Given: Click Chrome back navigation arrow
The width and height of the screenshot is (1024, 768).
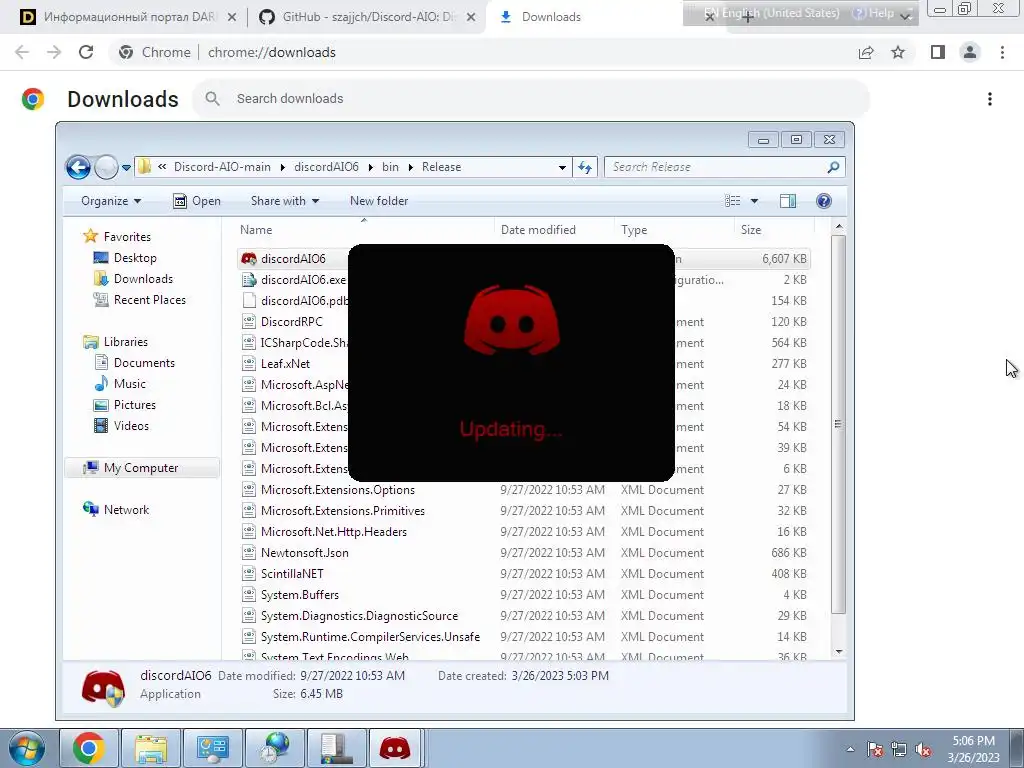Looking at the screenshot, I should [x=22, y=52].
